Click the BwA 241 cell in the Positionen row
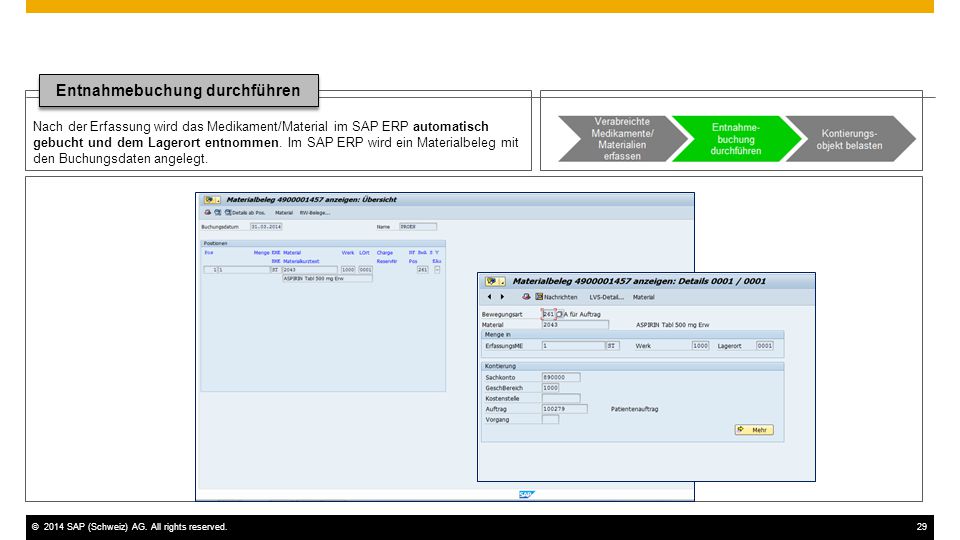Viewport: 960px width, 540px height. 422,269
